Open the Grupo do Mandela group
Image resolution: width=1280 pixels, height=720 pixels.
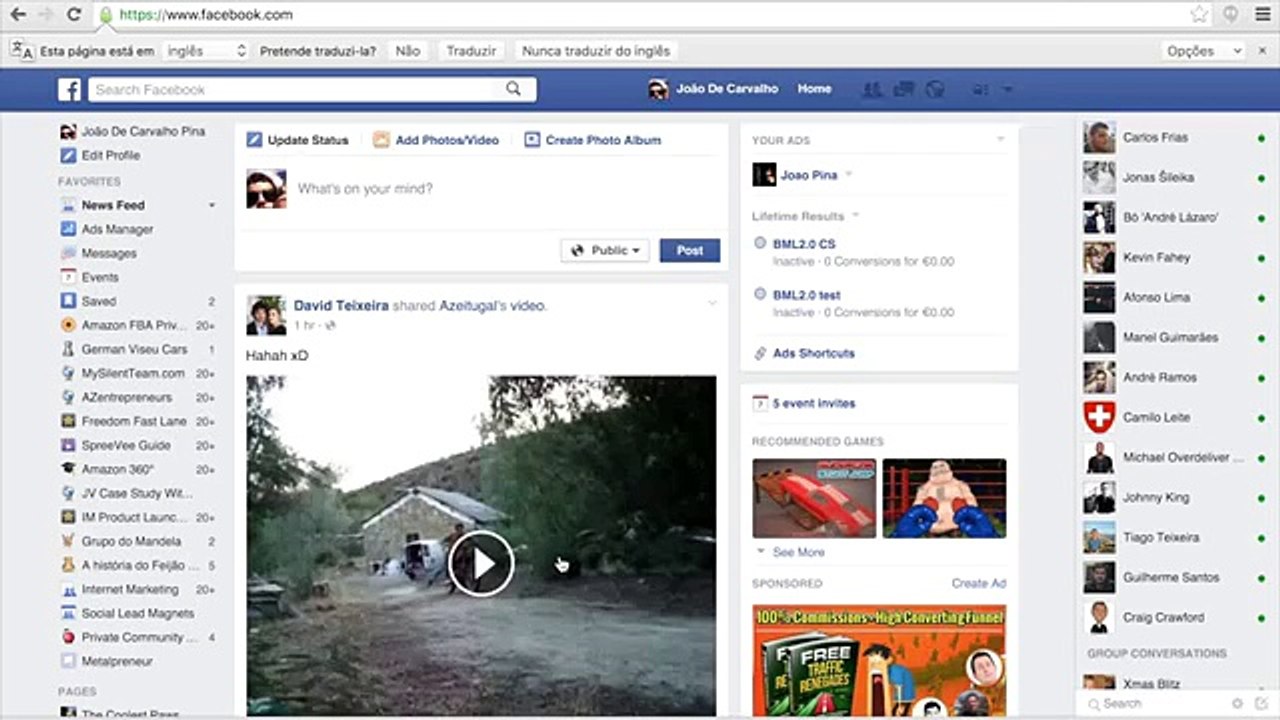click(131, 541)
